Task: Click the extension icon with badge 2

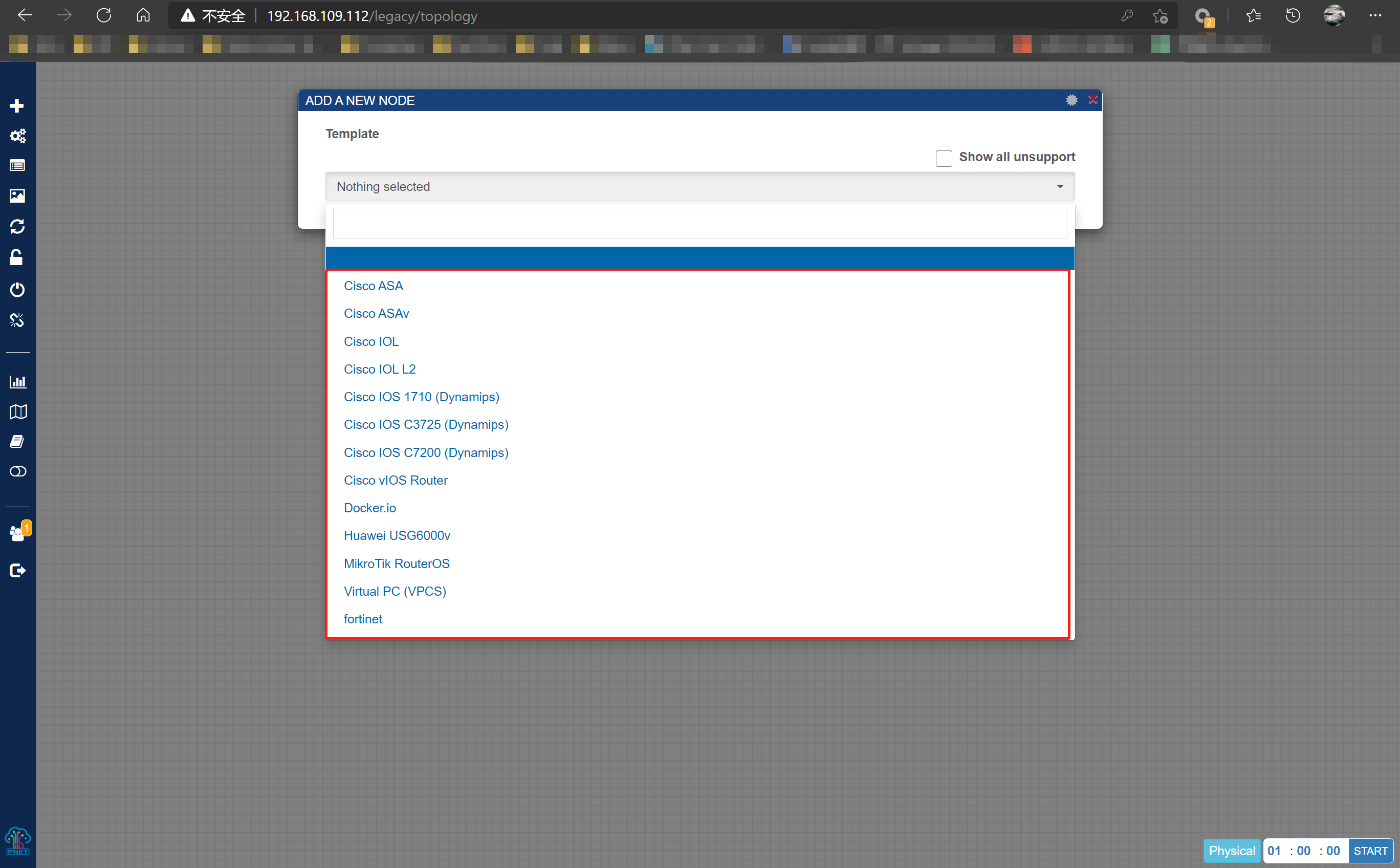Action: pos(1204,17)
